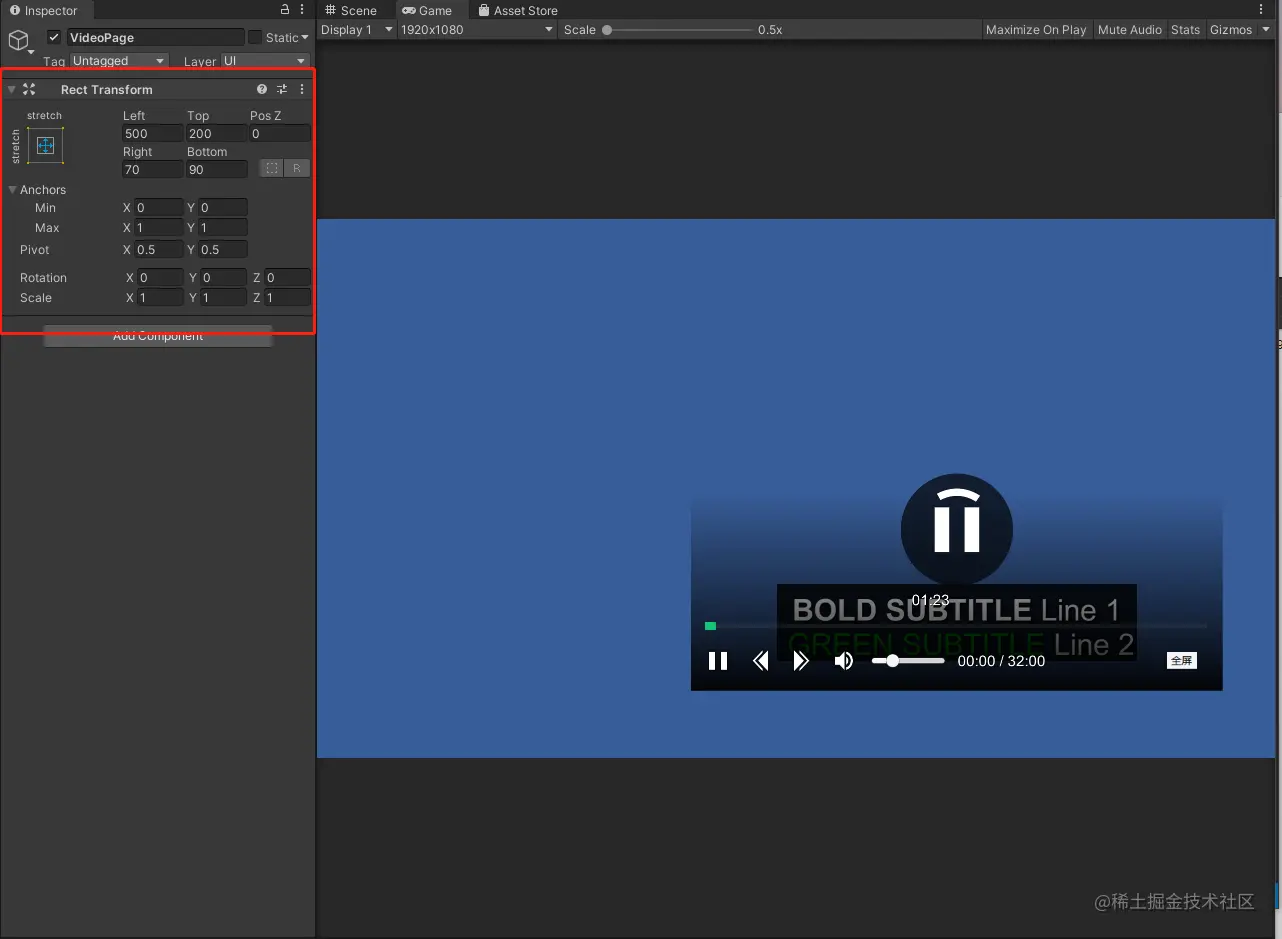Open the Static flags dropdown arrow
This screenshot has width=1282, height=939.
(305, 38)
